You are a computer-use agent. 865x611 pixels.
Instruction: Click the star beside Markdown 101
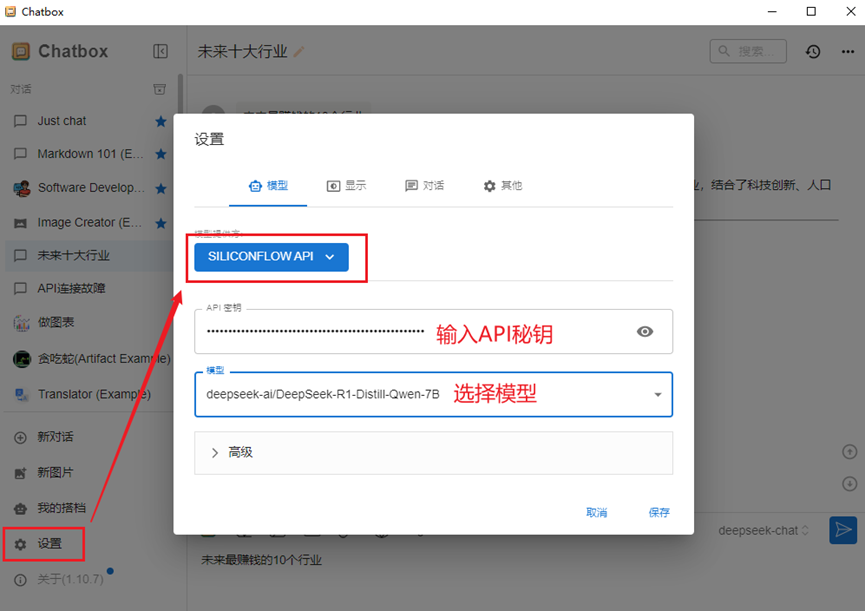[161, 154]
